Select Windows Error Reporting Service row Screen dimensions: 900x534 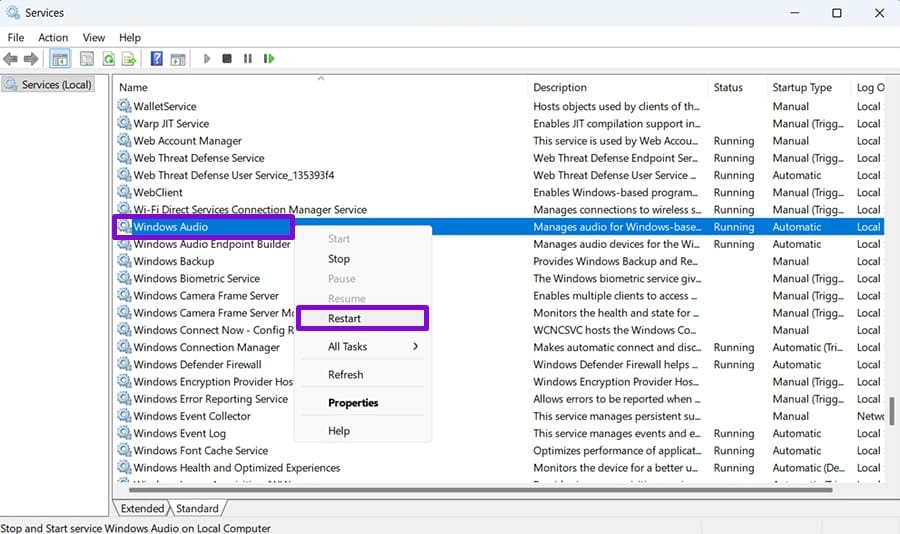498,398
